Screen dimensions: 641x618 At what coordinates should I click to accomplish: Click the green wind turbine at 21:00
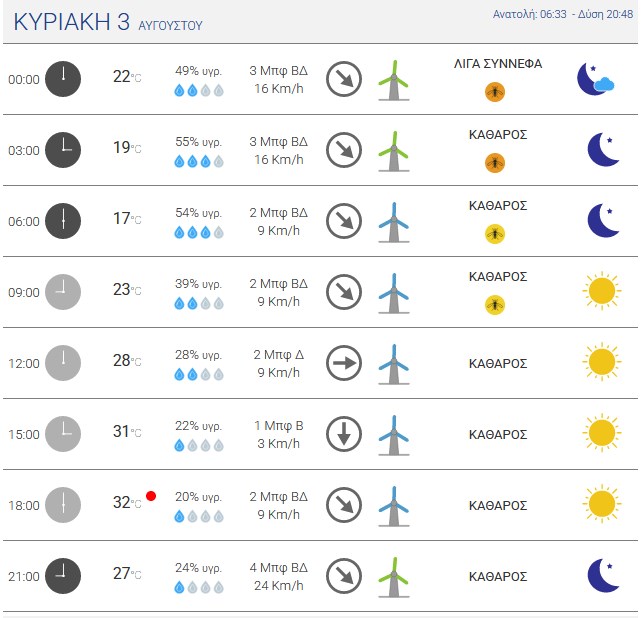tap(394, 577)
